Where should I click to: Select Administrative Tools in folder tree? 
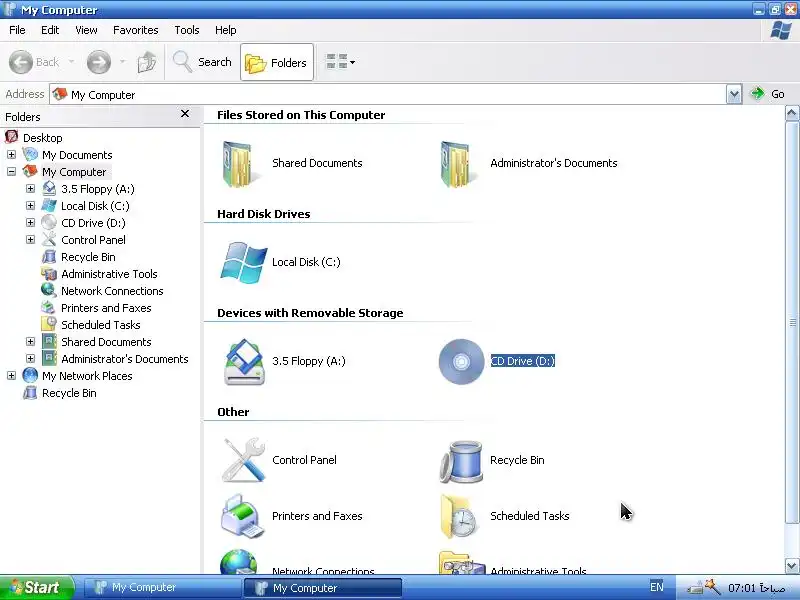109,274
